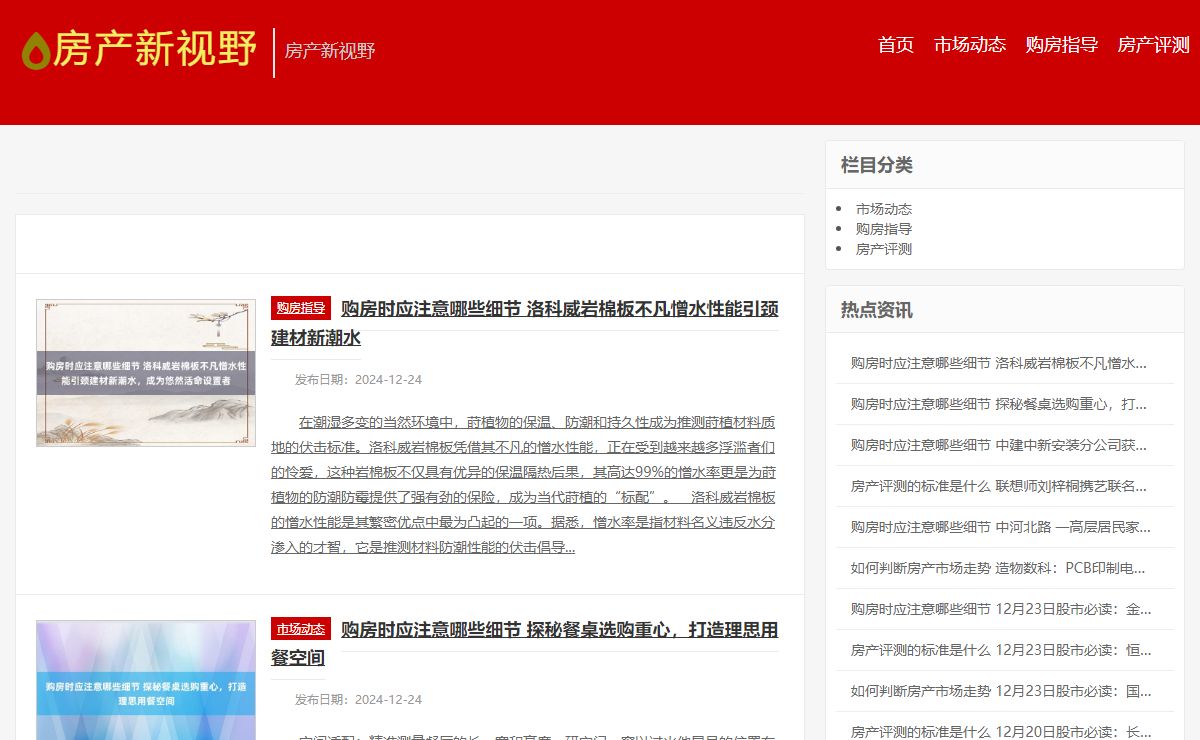
Task: Click the red 购房指导 tag on first article
Action: click(301, 308)
